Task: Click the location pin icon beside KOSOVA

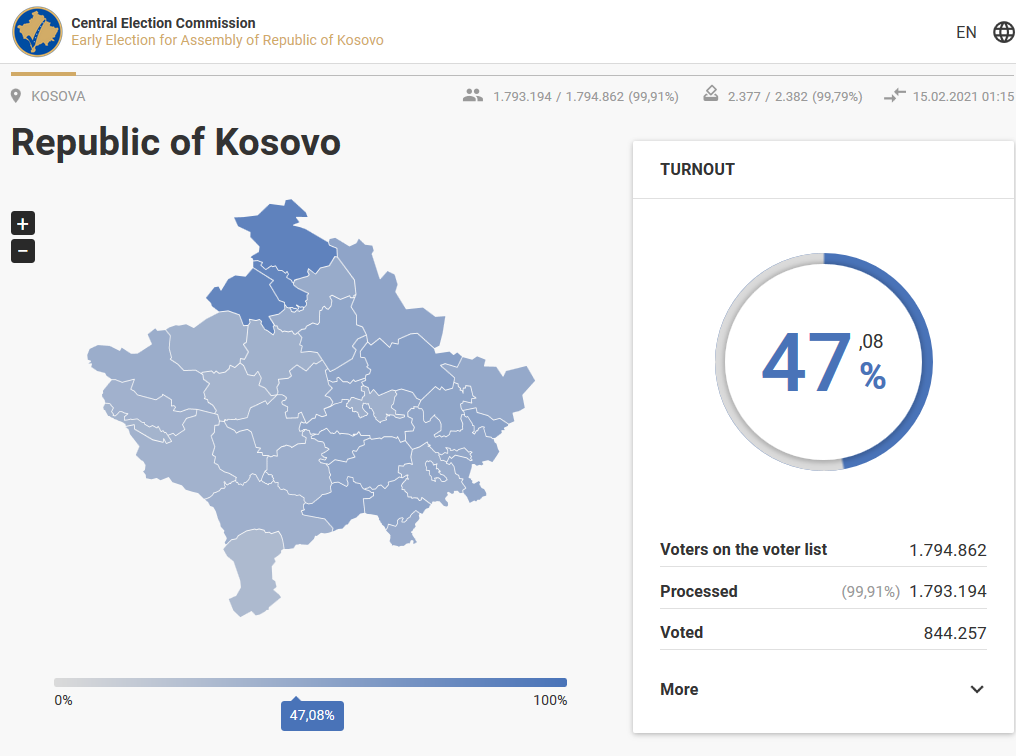Action: (x=16, y=96)
